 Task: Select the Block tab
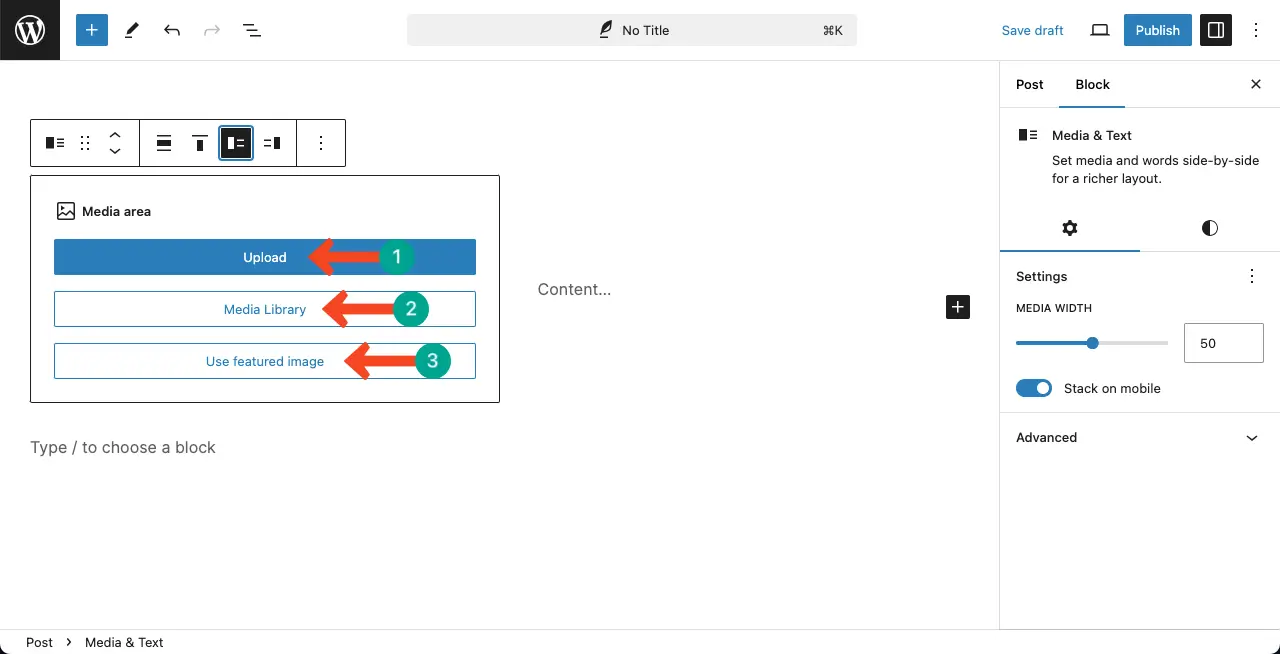coord(1092,85)
